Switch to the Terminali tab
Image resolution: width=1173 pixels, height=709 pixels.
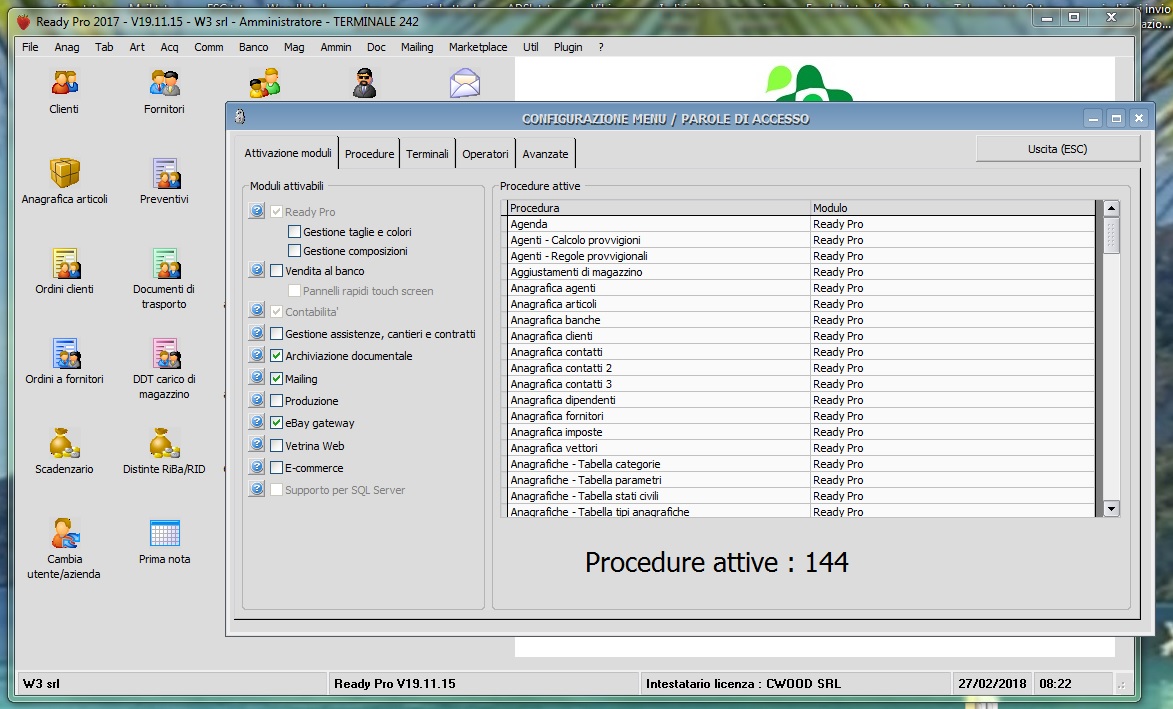tap(427, 153)
